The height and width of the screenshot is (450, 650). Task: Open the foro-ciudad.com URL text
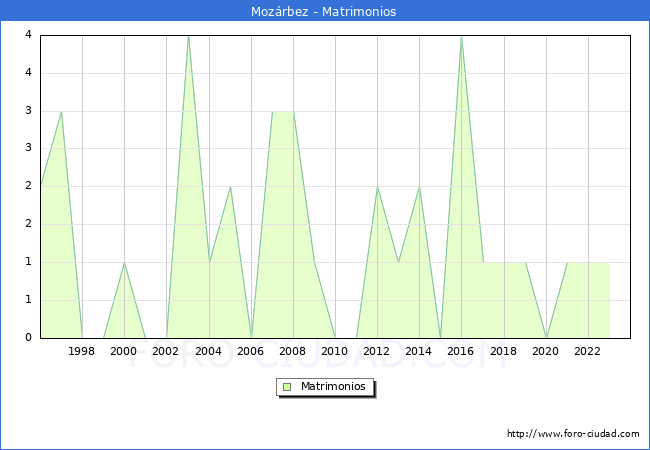click(573, 433)
